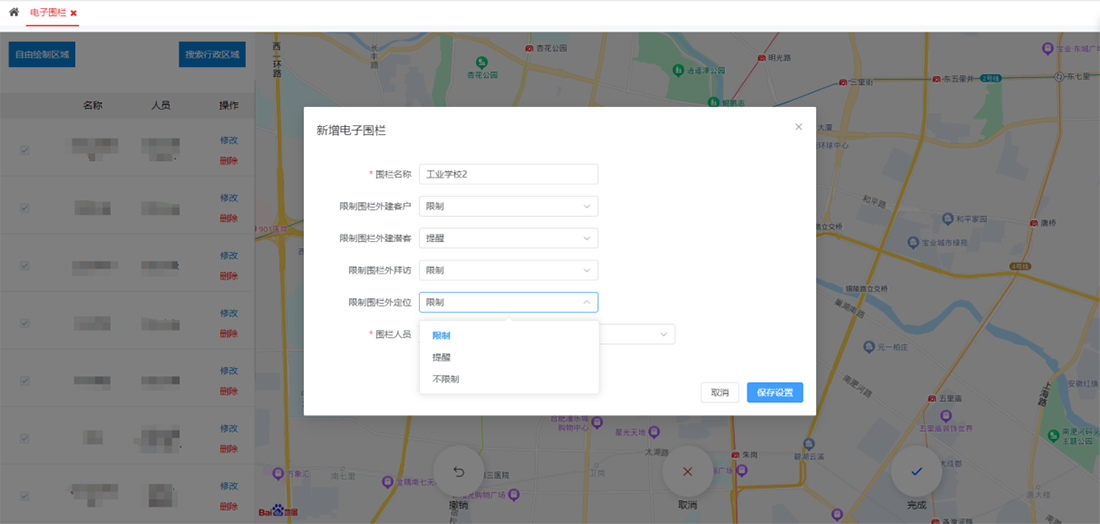This screenshot has width=1100, height=524.
Task: Close the 电子围栏 tab with red x
Action: point(74,13)
